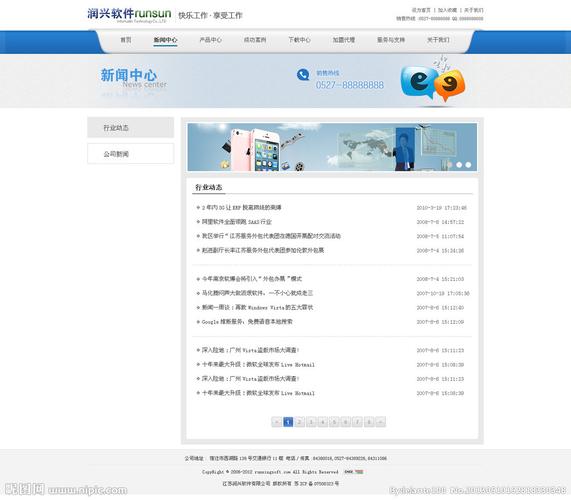Go to page 3 in the pagination

click(x=311, y=422)
